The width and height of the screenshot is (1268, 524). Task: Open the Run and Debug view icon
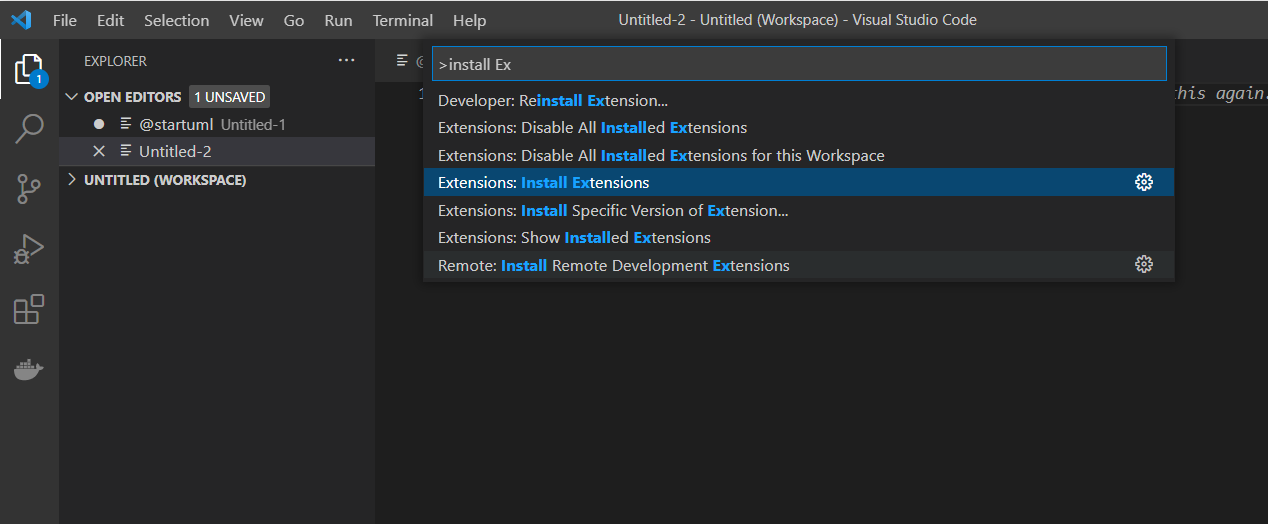coord(30,249)
